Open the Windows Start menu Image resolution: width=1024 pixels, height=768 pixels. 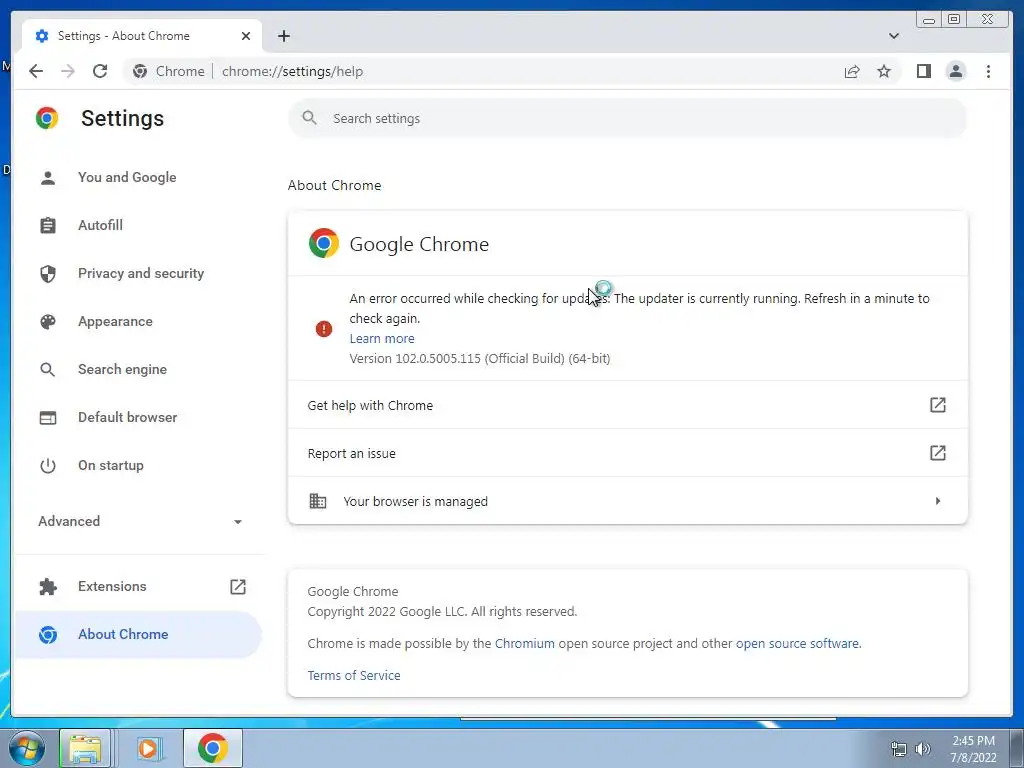point(26,748)
